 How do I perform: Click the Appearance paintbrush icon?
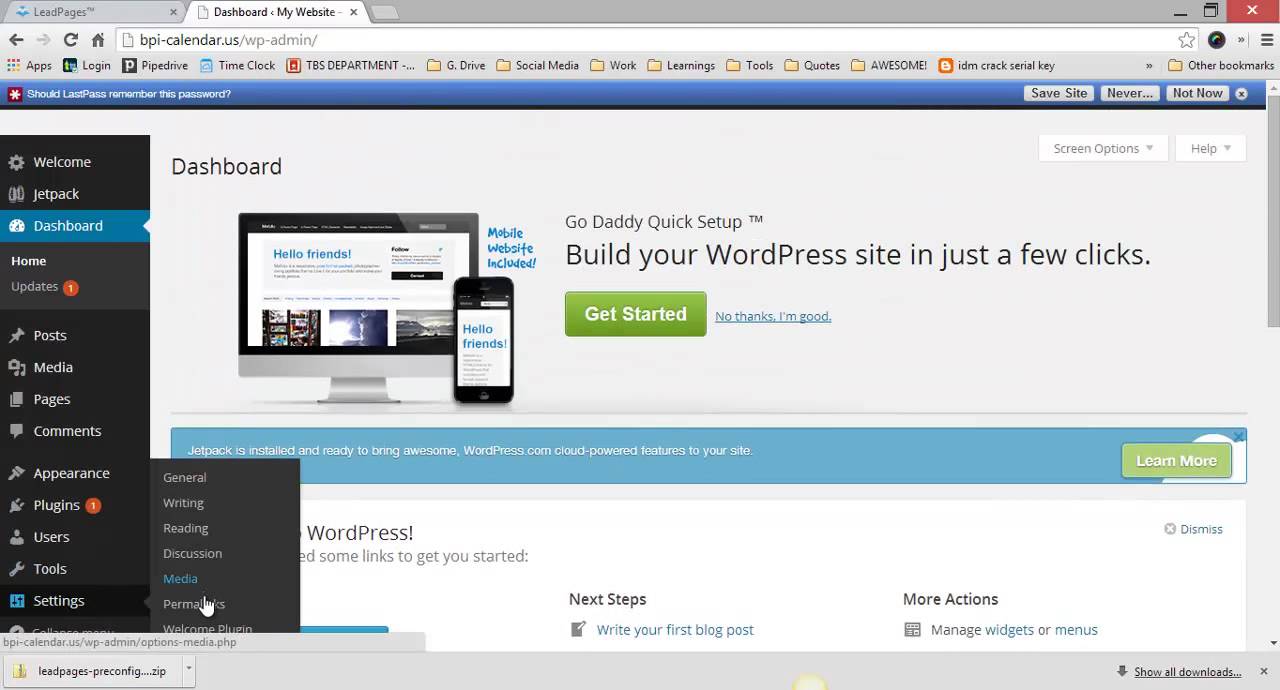16,473
